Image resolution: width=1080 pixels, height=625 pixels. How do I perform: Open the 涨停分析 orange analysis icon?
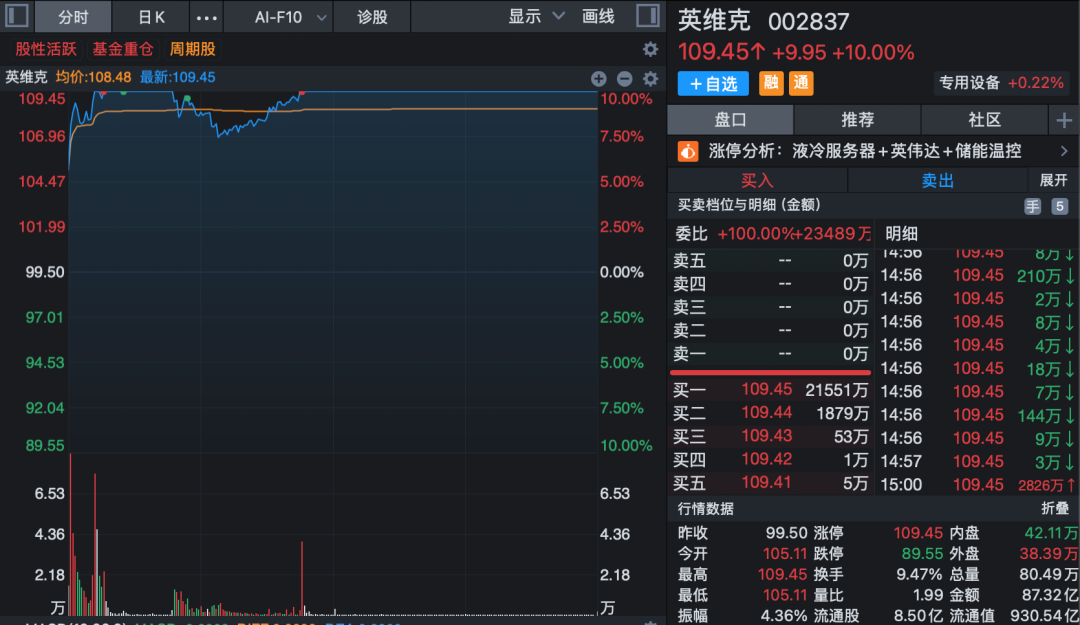685,150
